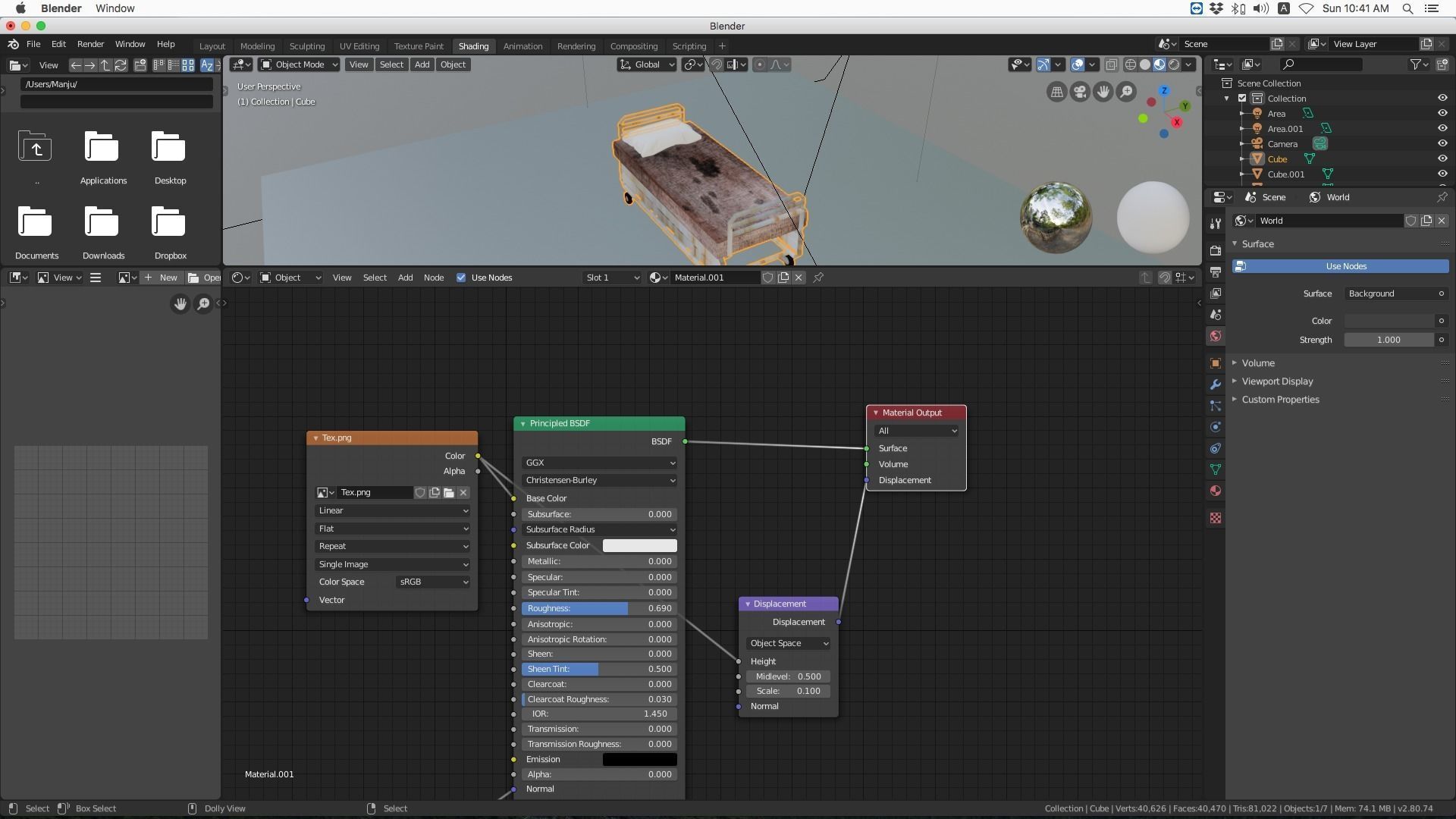Toggle perspective/orthographic grid icon in viewport
Screen dimensions: 1456x819
click(x=1056, y=92)
